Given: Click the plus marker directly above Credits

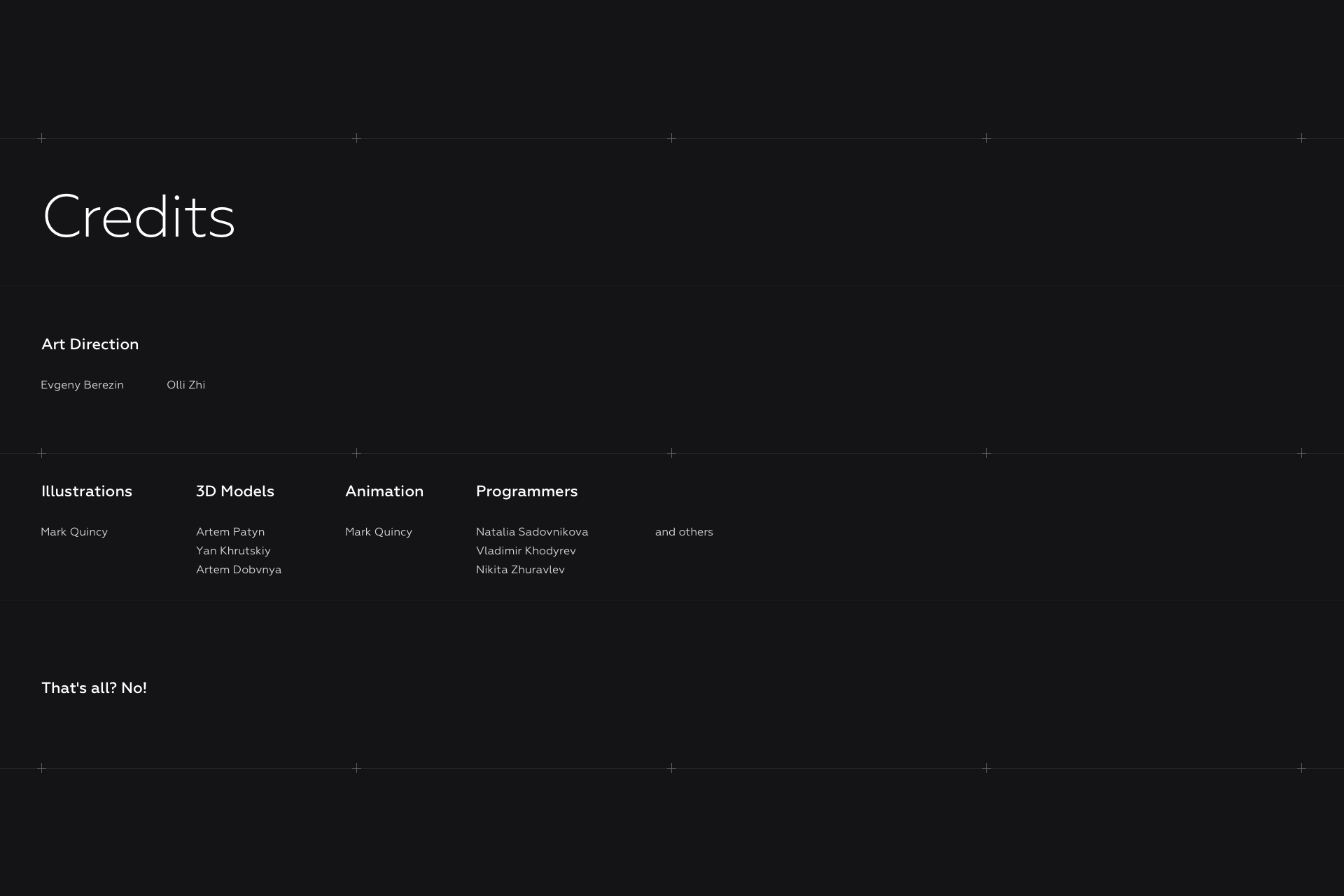Looking at the screenshot, I should coord(42,138).
